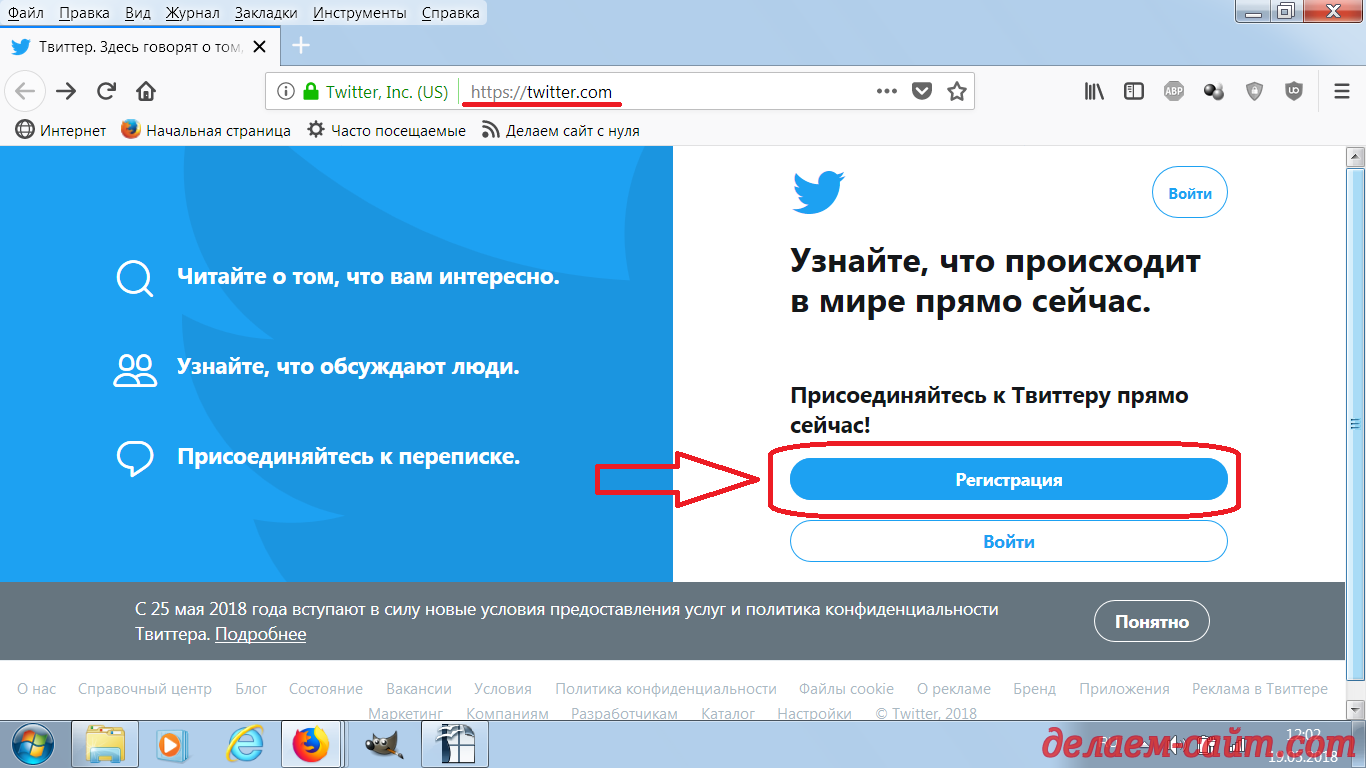Open the Приложения footer link
Screen dimensions: 1366x768
coord(1124,689)
